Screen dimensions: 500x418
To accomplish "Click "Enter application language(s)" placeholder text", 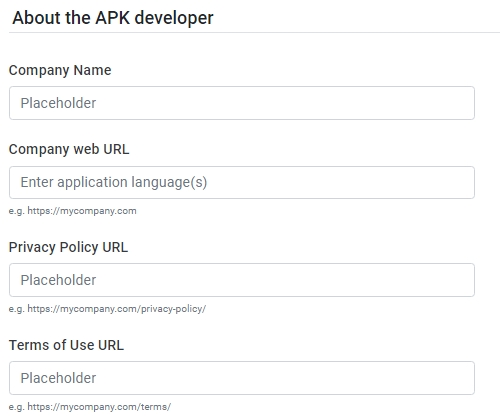I will [x=114, y=183].
